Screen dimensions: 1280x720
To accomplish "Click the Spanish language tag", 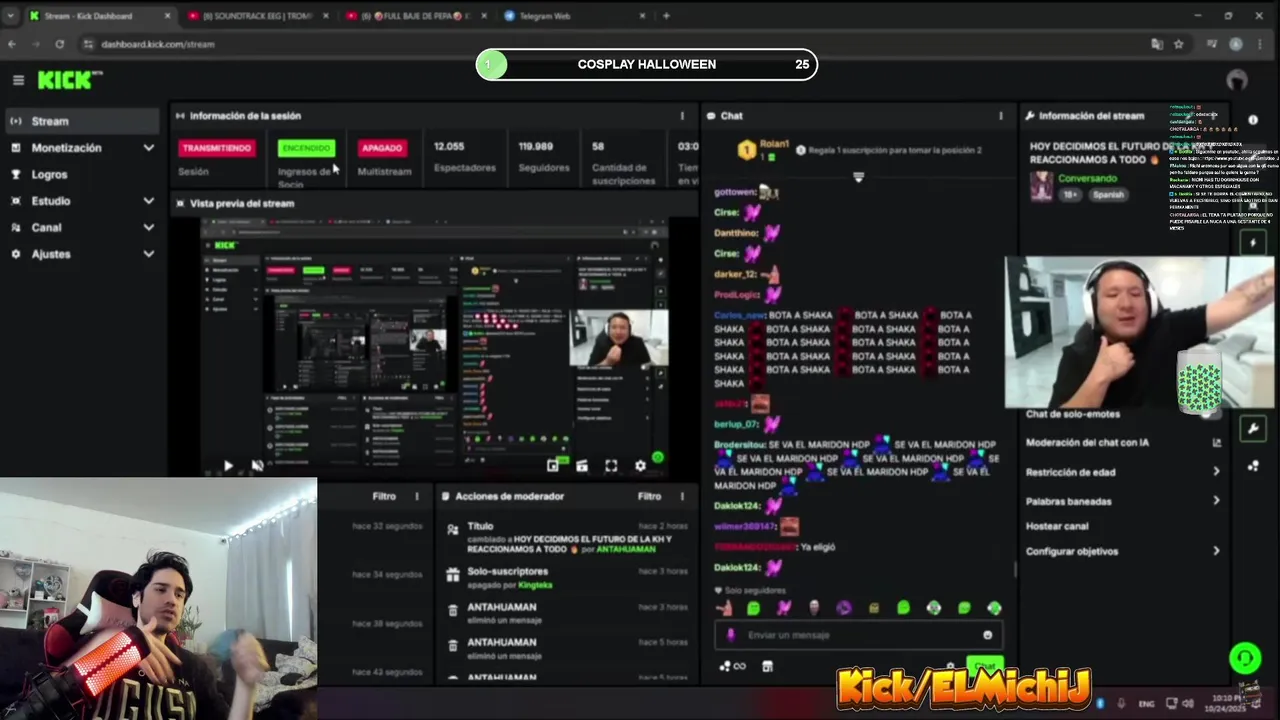I will 1108,194.
